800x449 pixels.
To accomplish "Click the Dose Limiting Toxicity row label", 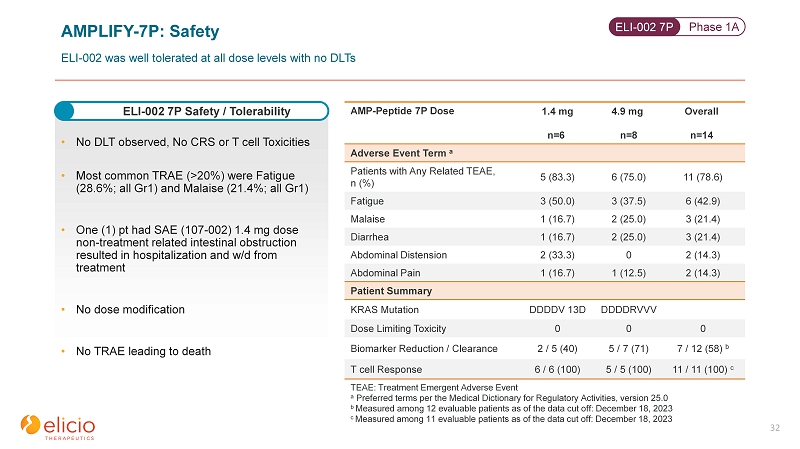I will pos(398,329).
